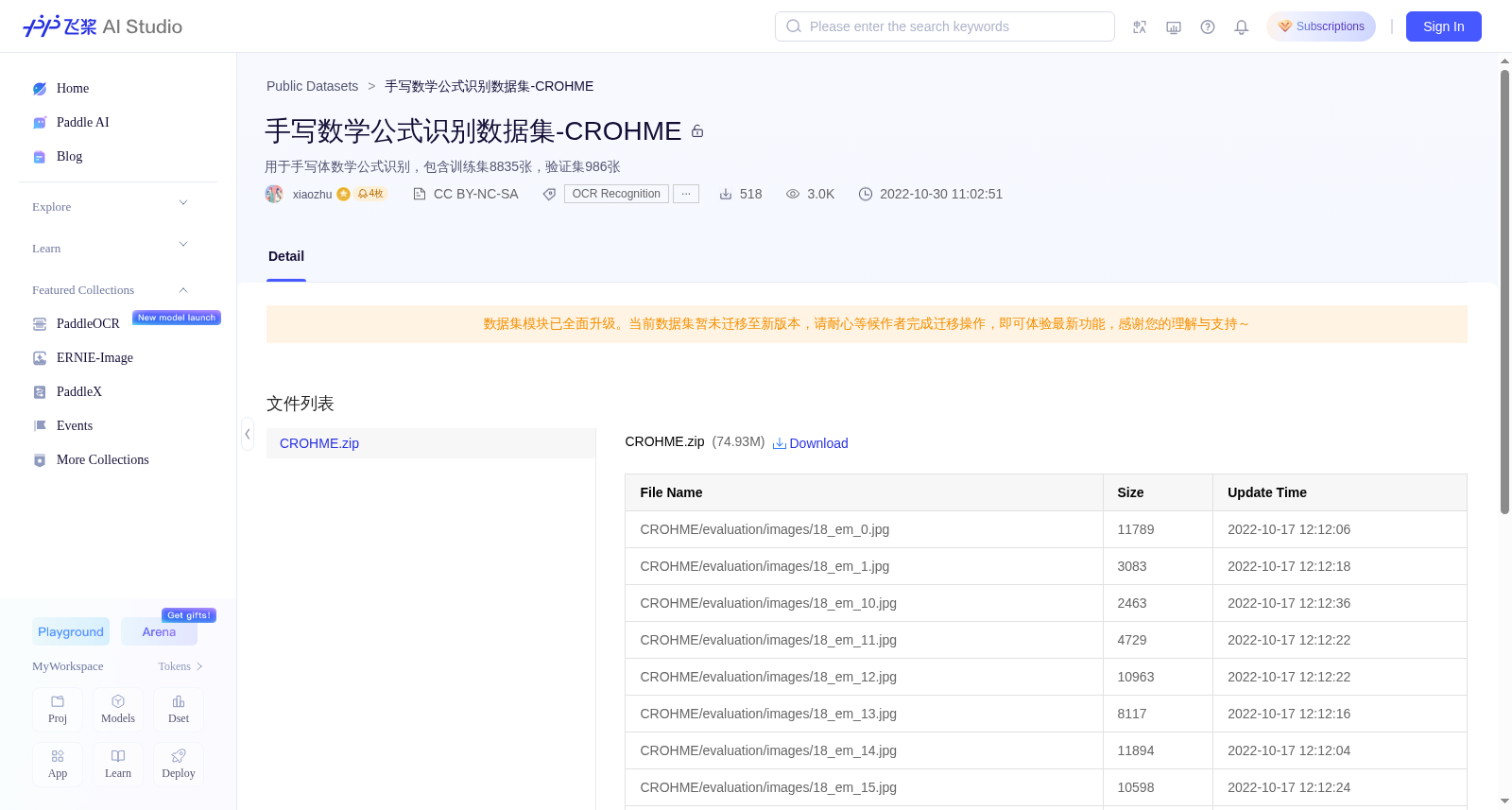Go to Home in the sidebar
The height and width of the screenshot is (810, 1512).
[73, 89]
